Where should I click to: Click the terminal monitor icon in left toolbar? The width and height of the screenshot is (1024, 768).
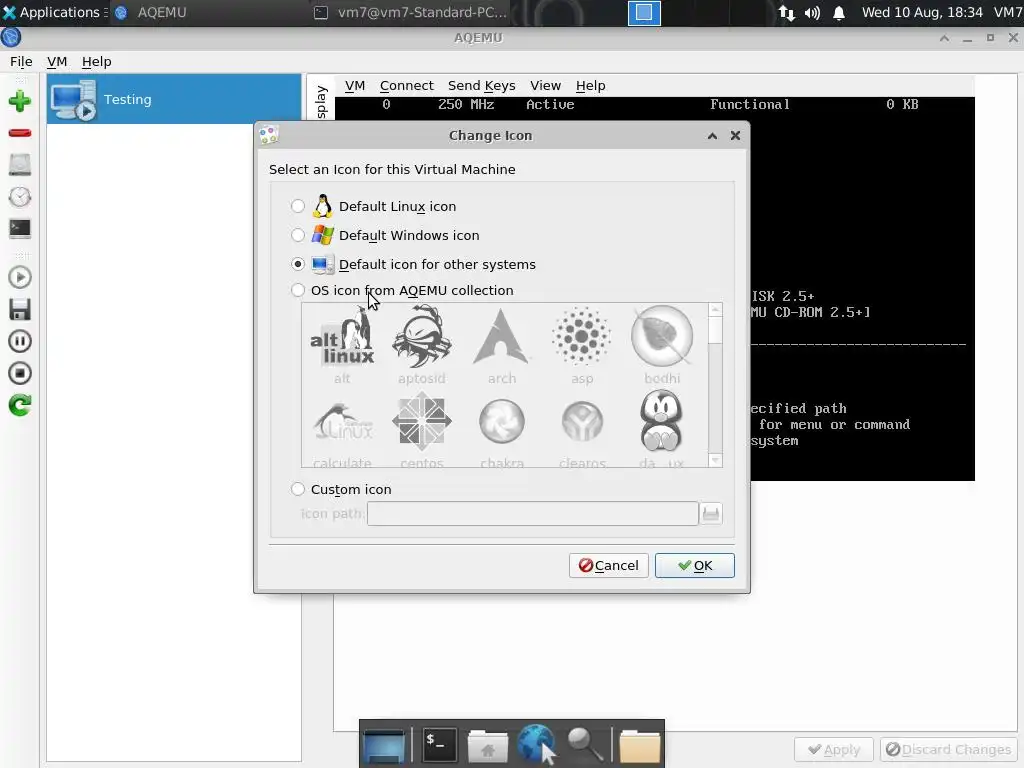(20, 229)
